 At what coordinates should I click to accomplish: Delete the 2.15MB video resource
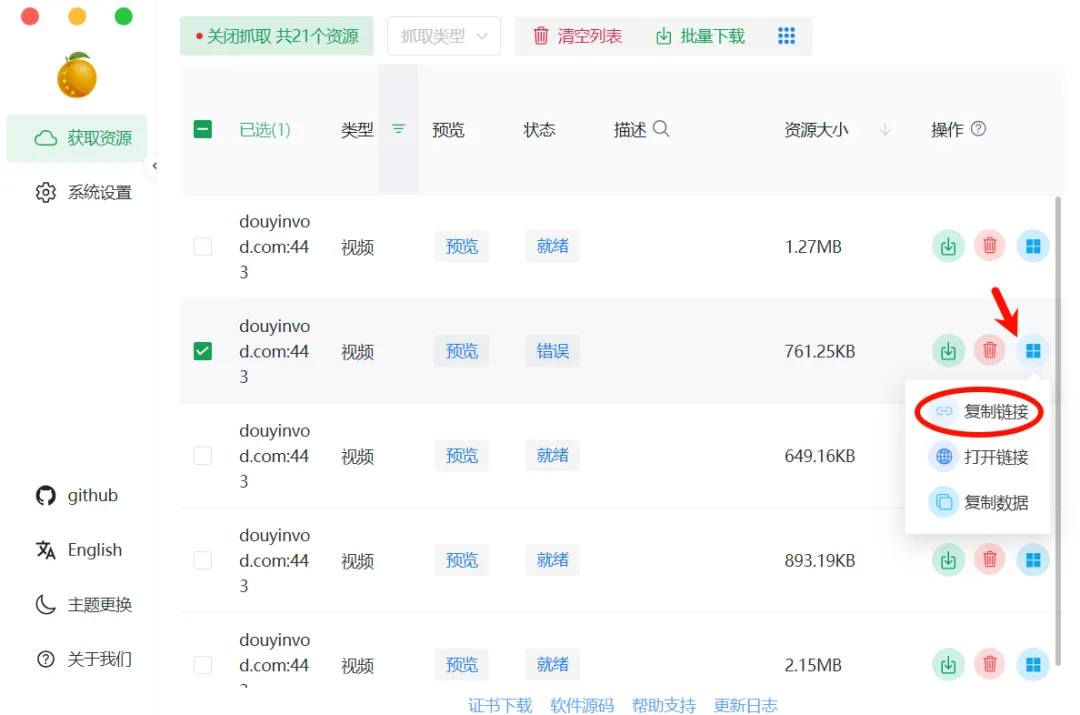tap(990, 665)
